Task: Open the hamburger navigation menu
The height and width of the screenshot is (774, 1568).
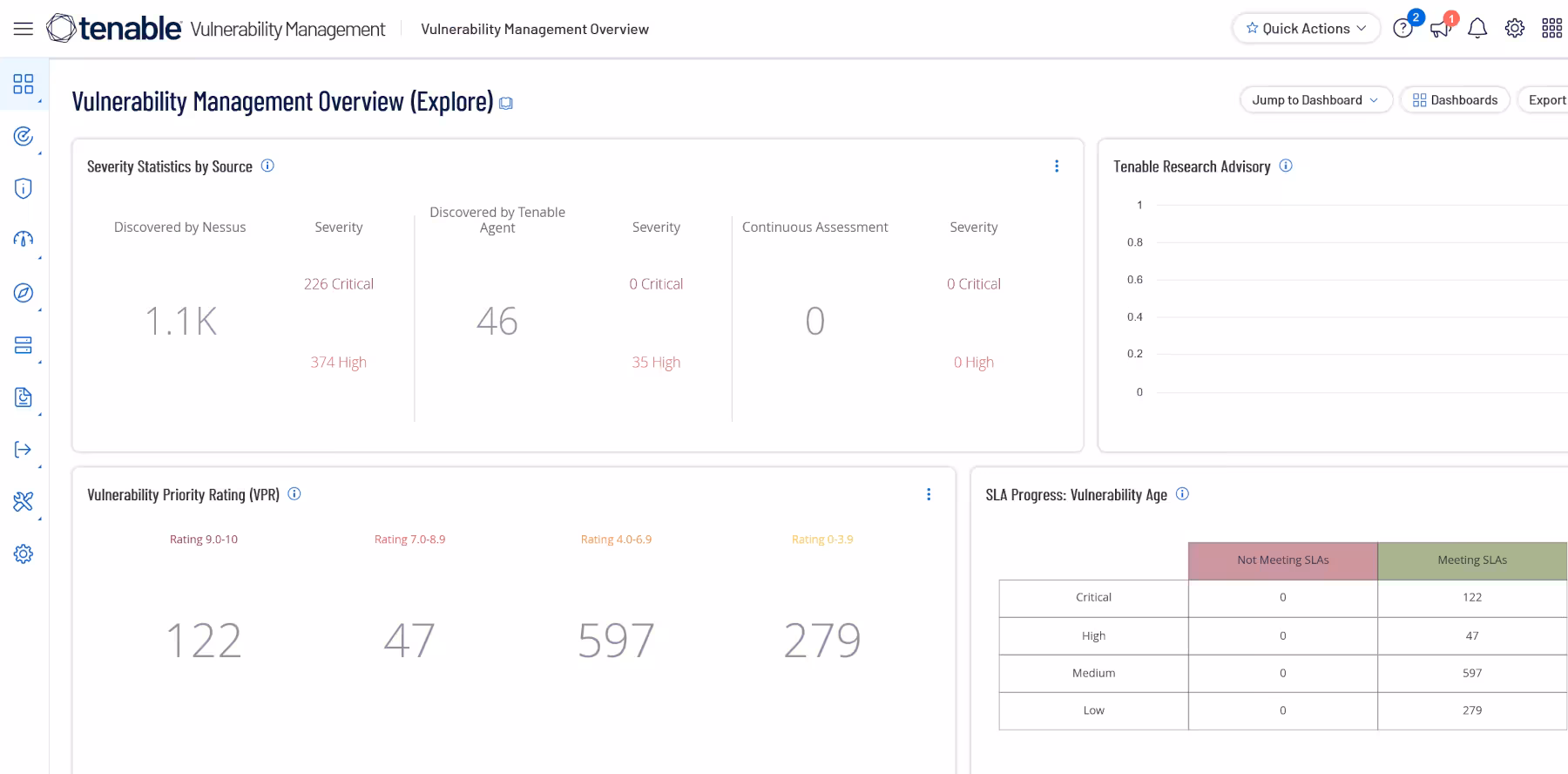Action: coord(24,29)
